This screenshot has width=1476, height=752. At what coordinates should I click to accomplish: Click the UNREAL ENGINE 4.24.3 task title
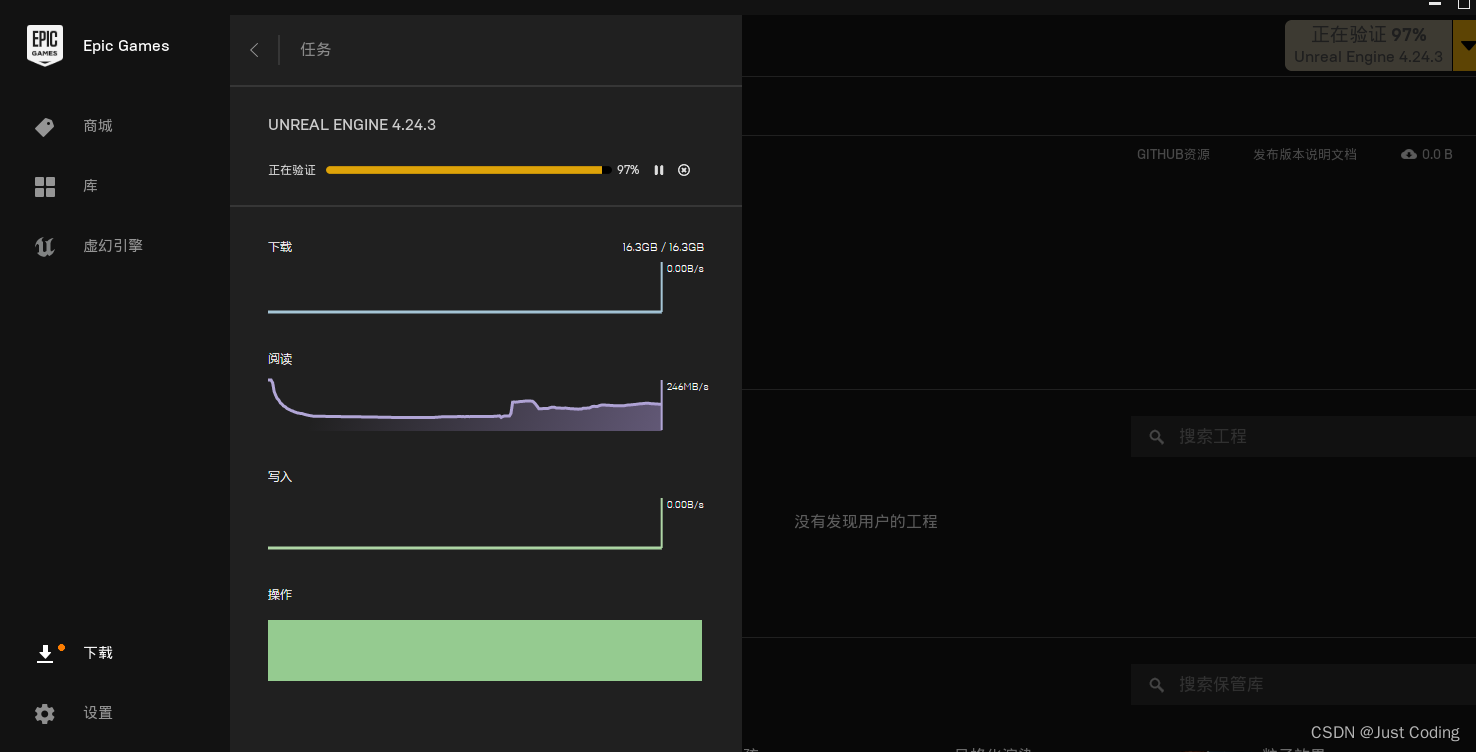click(x=352, y=125)
